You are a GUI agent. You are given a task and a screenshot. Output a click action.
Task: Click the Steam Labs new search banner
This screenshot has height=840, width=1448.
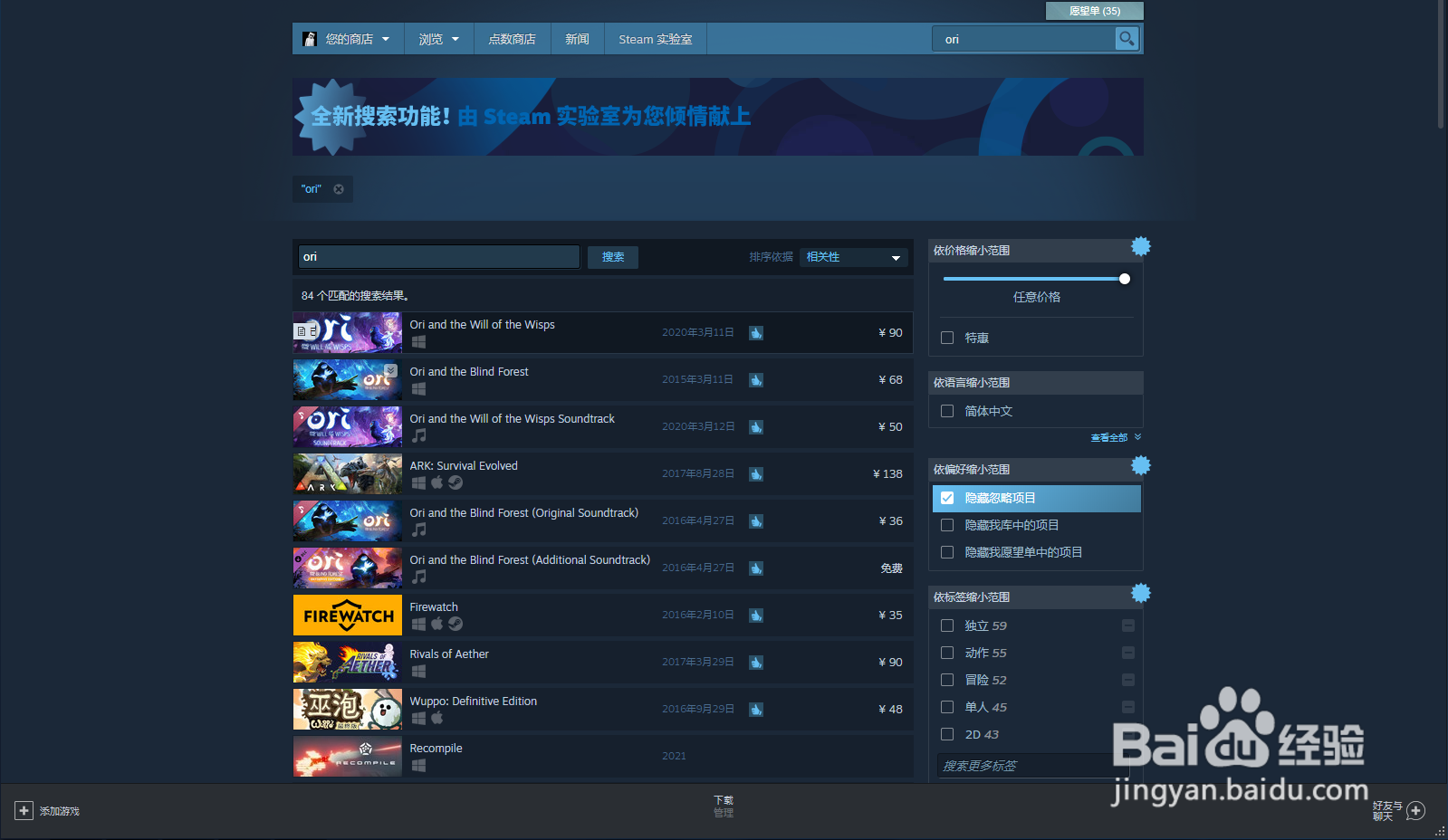pyautogui.click(x=718, y=117)
